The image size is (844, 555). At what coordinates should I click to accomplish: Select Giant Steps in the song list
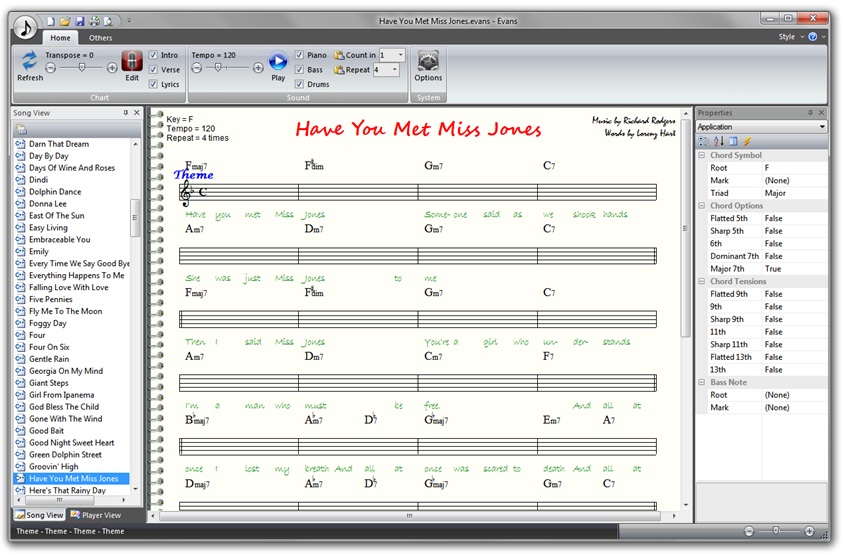pos(49,383)
